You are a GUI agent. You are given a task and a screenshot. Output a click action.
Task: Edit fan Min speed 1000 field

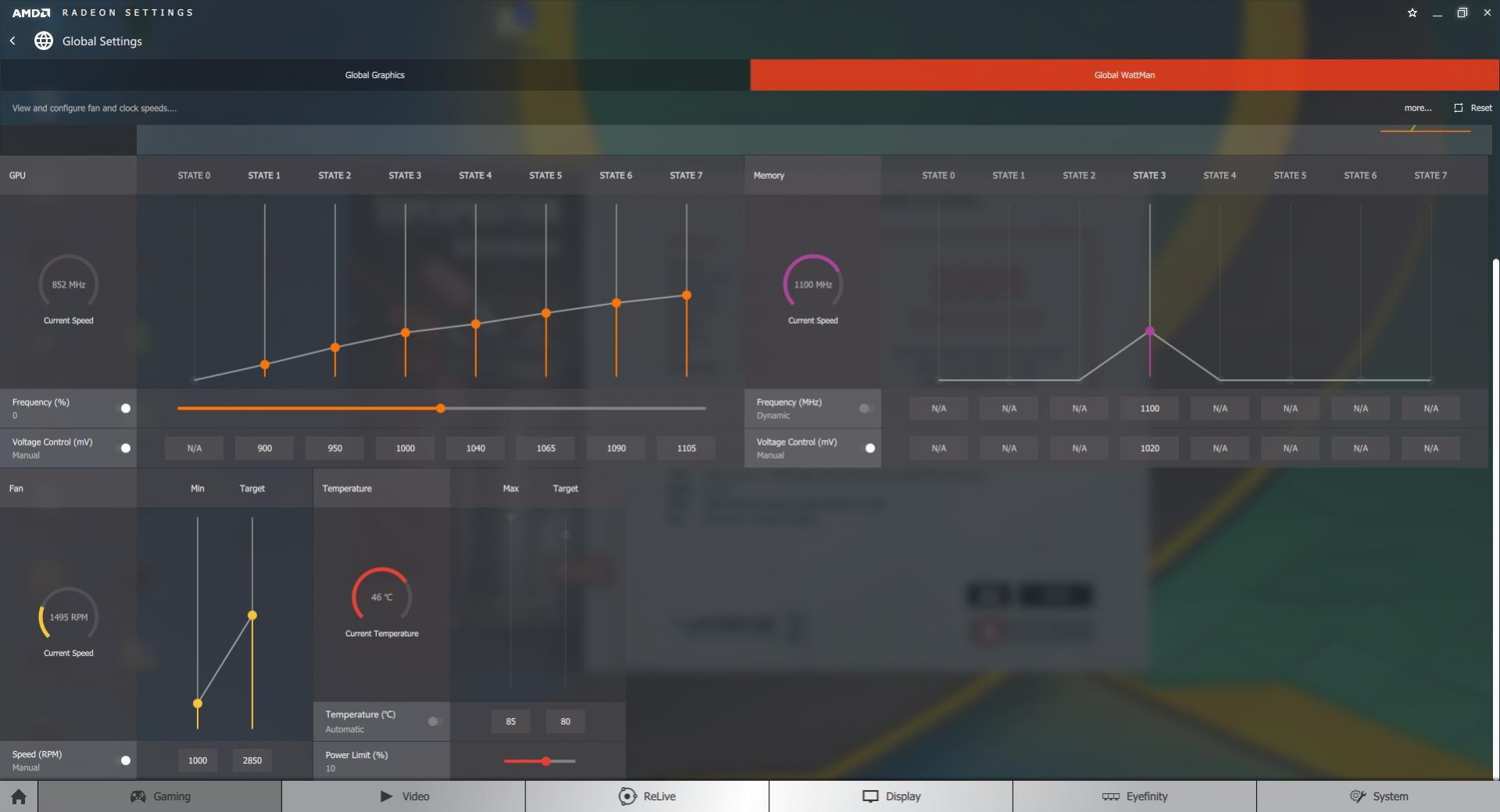click(198, 760)
